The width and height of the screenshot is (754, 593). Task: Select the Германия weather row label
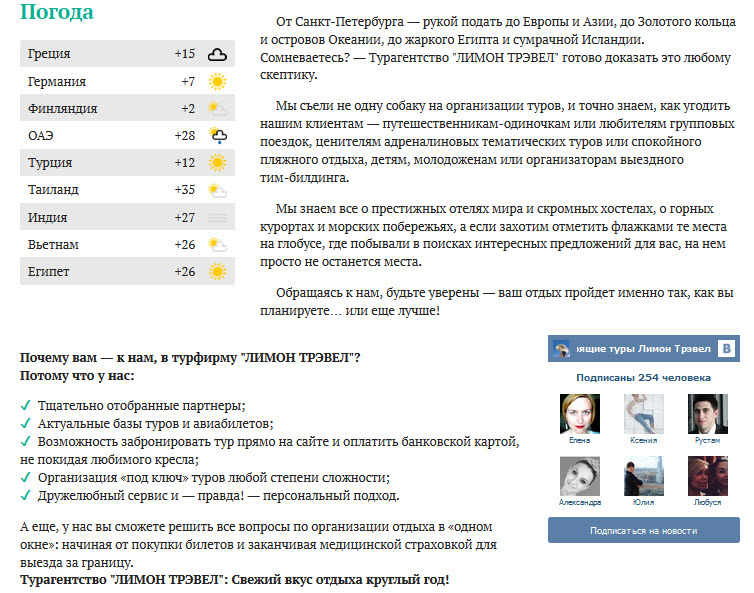(57, 82)
